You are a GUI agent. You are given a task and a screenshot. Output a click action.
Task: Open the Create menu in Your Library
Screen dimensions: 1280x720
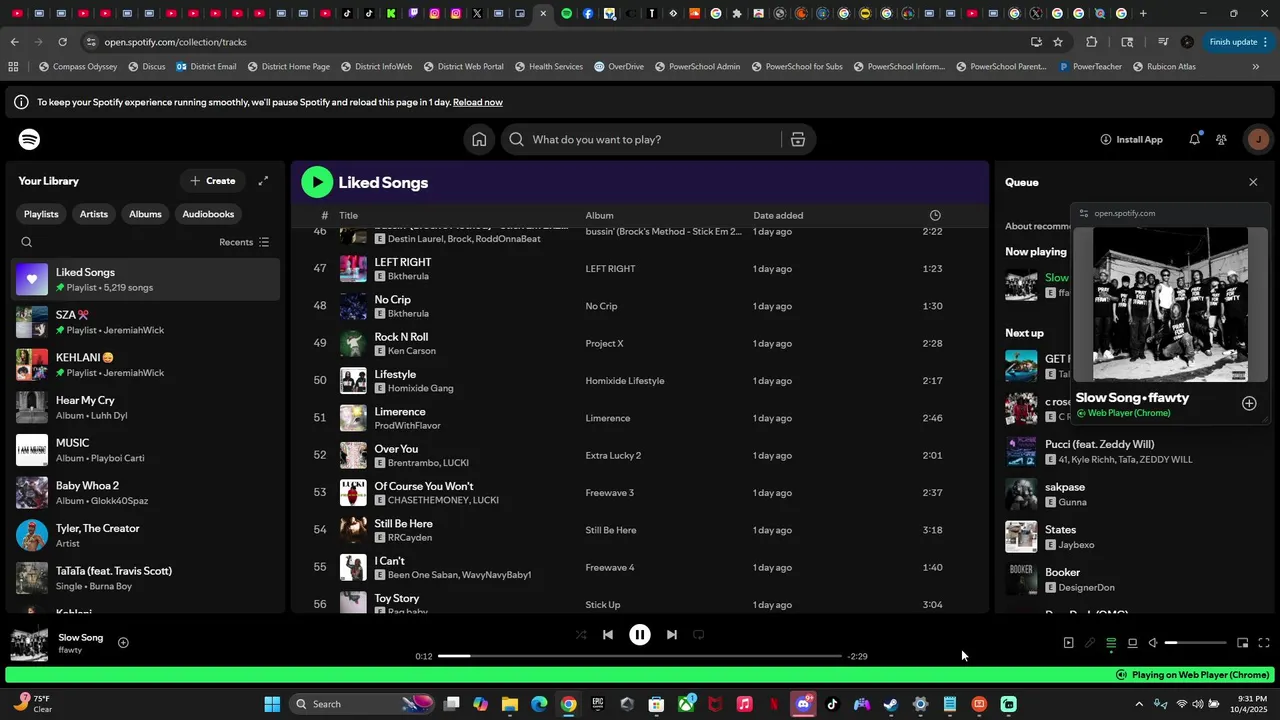click(212, 181)
